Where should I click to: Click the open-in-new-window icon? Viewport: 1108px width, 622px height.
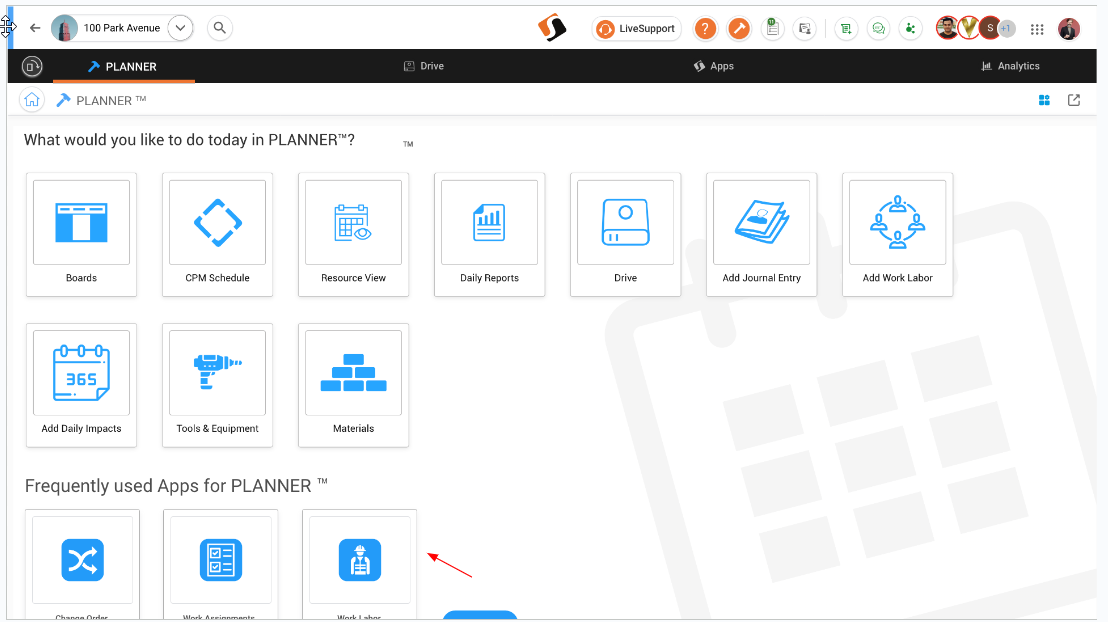click(x=1074, y=100)
